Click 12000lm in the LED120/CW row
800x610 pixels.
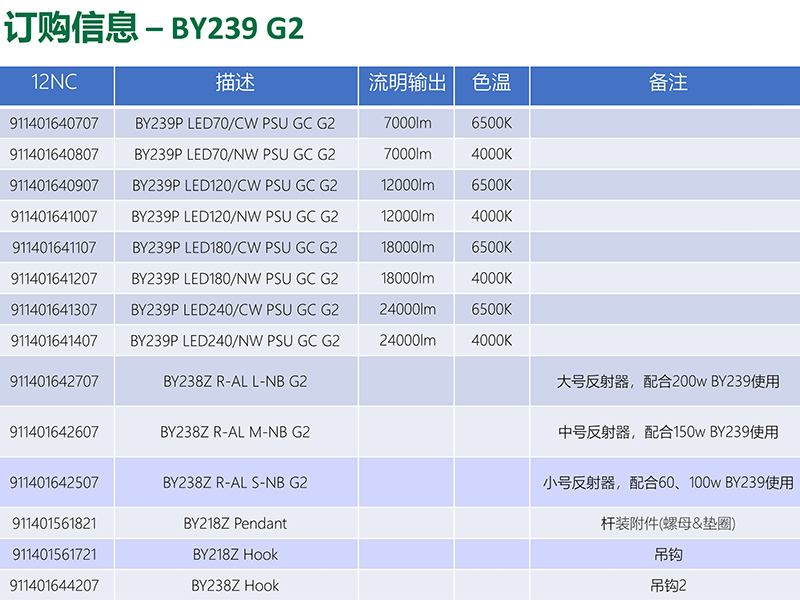407,186
